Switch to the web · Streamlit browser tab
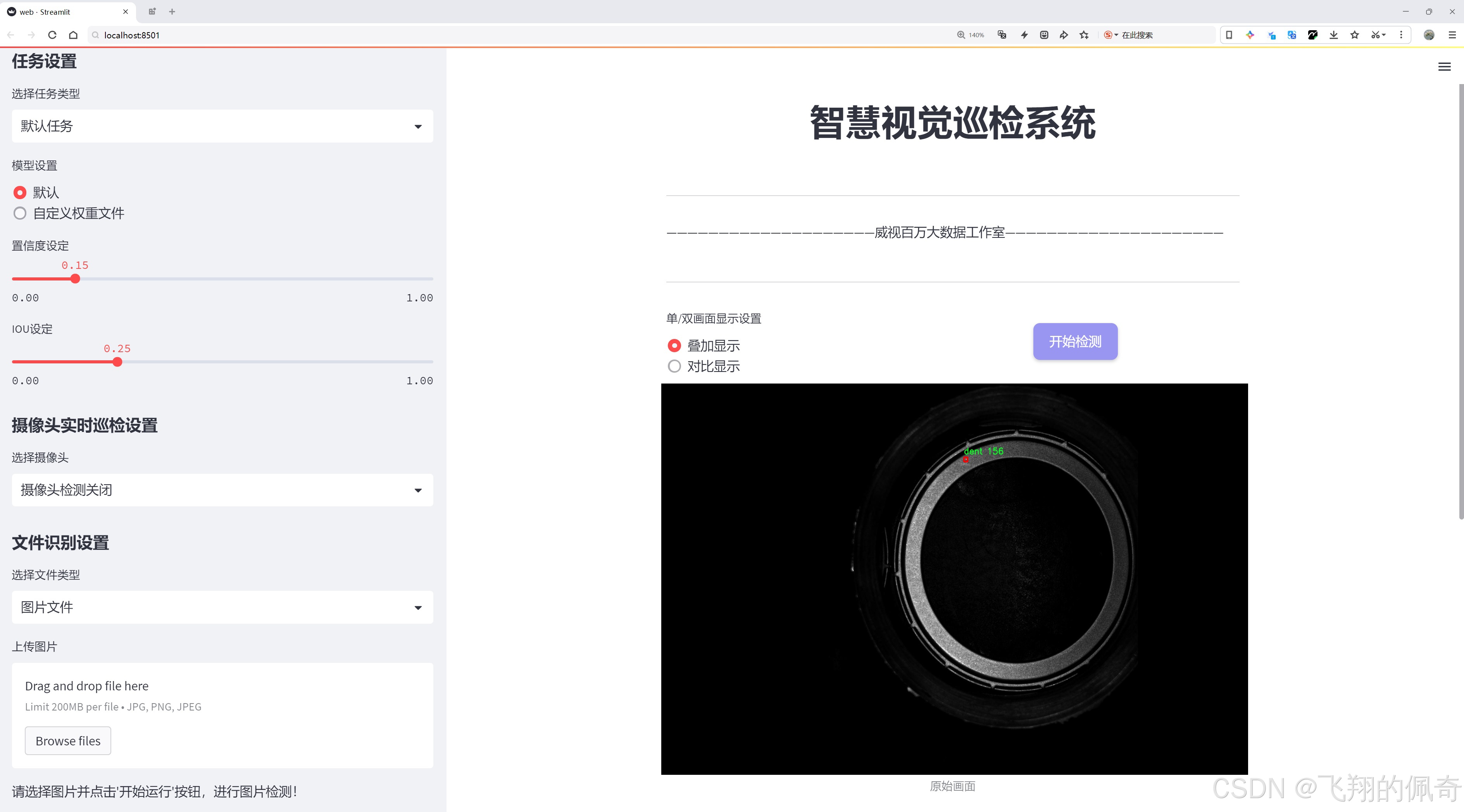 click(x=62, y=11)
